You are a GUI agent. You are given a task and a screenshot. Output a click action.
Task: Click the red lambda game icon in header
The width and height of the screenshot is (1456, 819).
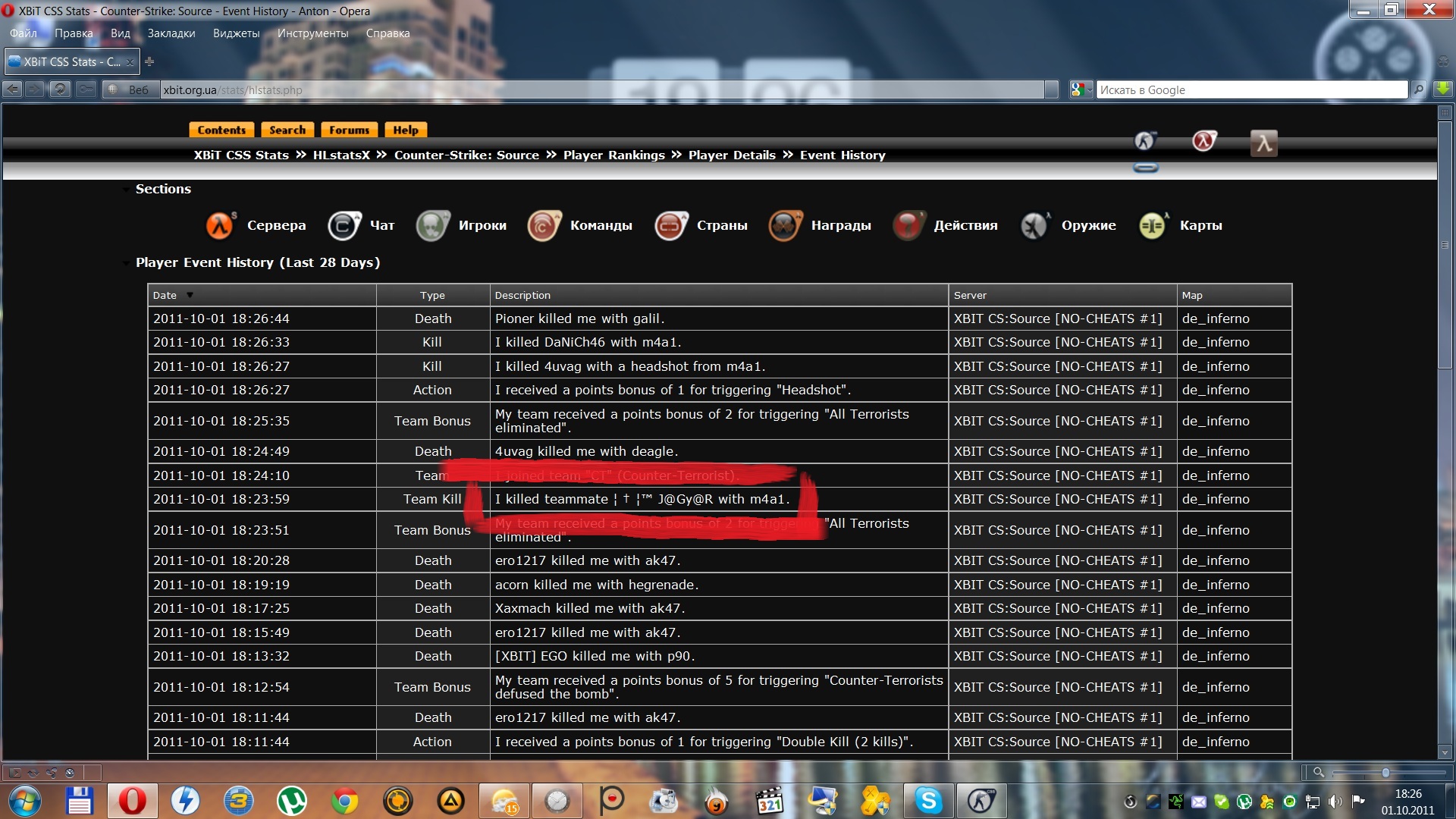1204,141
